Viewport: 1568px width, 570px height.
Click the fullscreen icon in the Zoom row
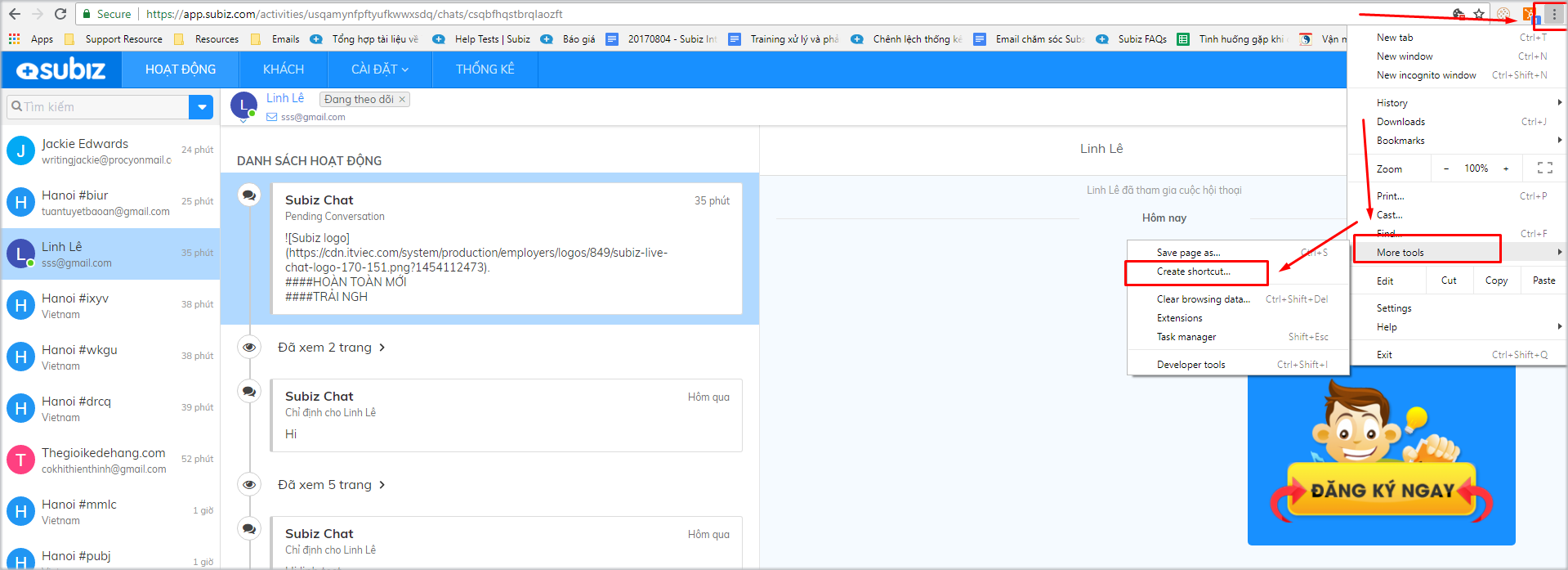(x=1544, y=168)
